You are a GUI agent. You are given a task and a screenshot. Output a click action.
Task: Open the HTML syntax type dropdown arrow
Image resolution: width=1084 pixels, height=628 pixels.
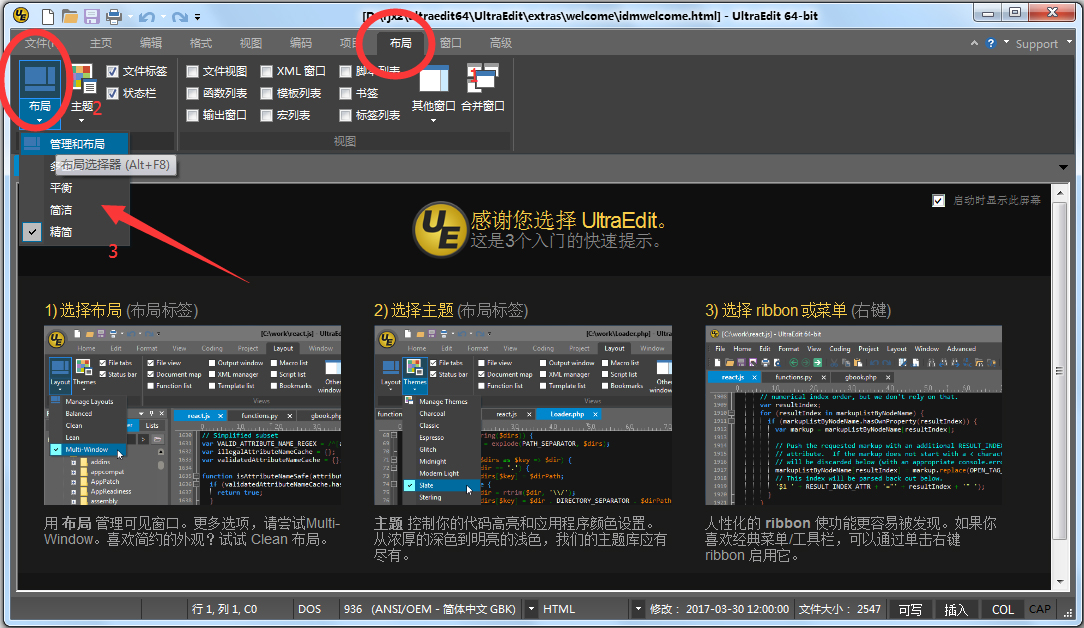(x=638, y=609)
